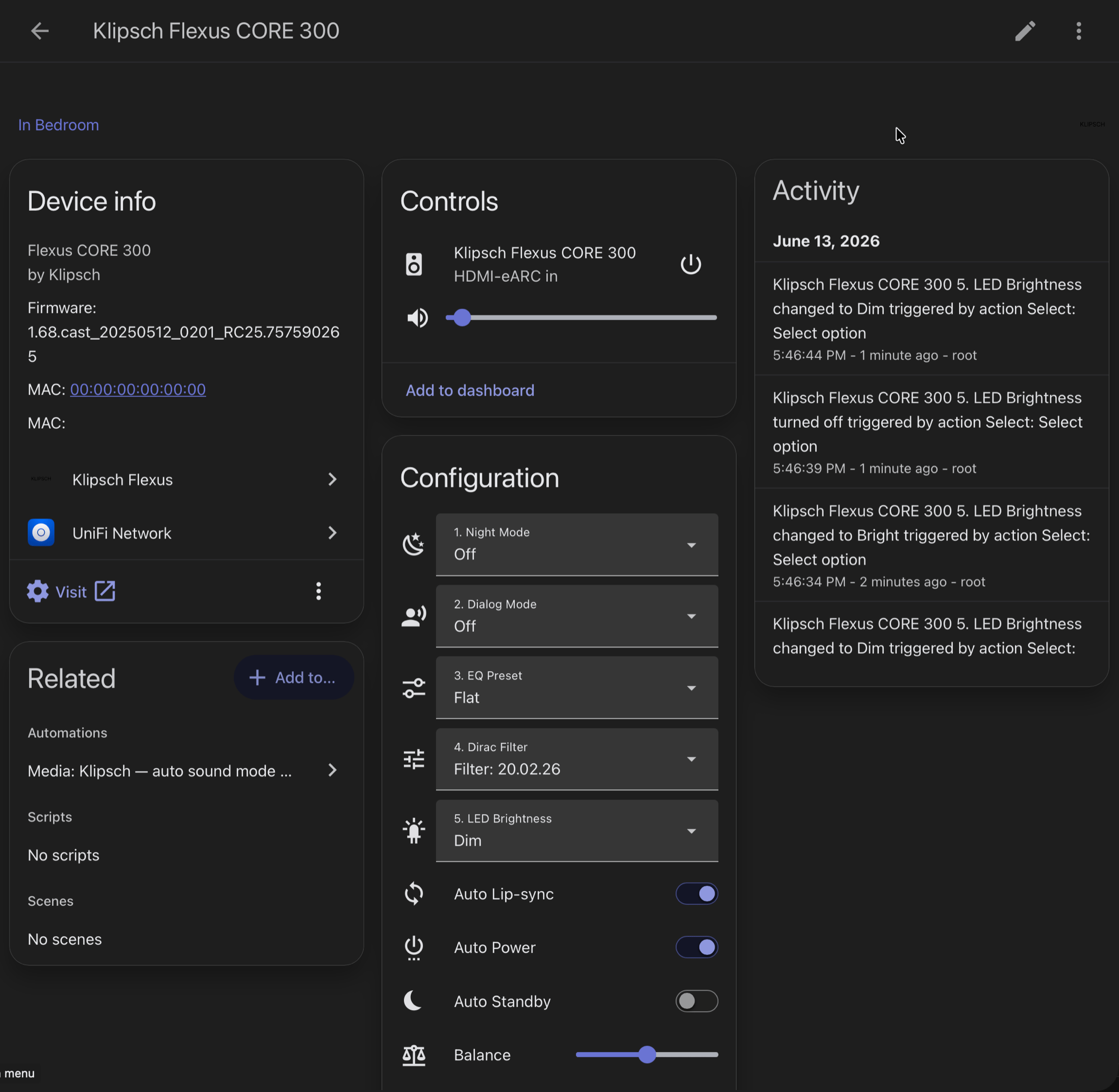Viewport: 1119px width, 1092px height.
Task: Click the Klipsch brand logo top right
Action: pos(1092,124)
